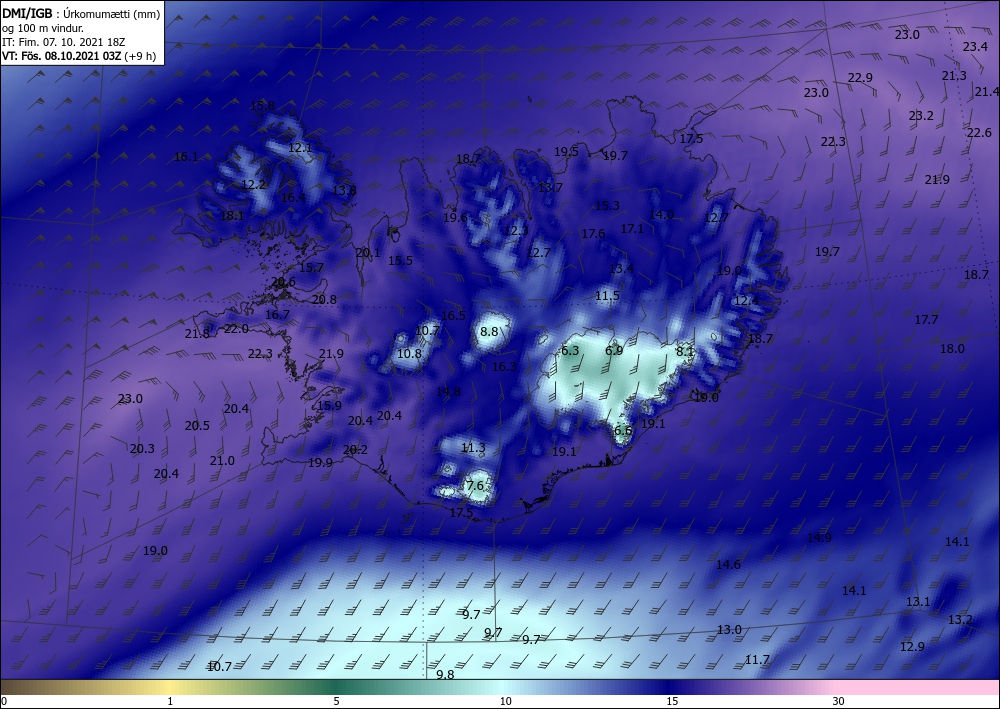Image resolution: width=1000 pixels, height=709 pixels.
Task: Click the 22.6 value label
Action: pyautogui.click(x=979, y=133)
